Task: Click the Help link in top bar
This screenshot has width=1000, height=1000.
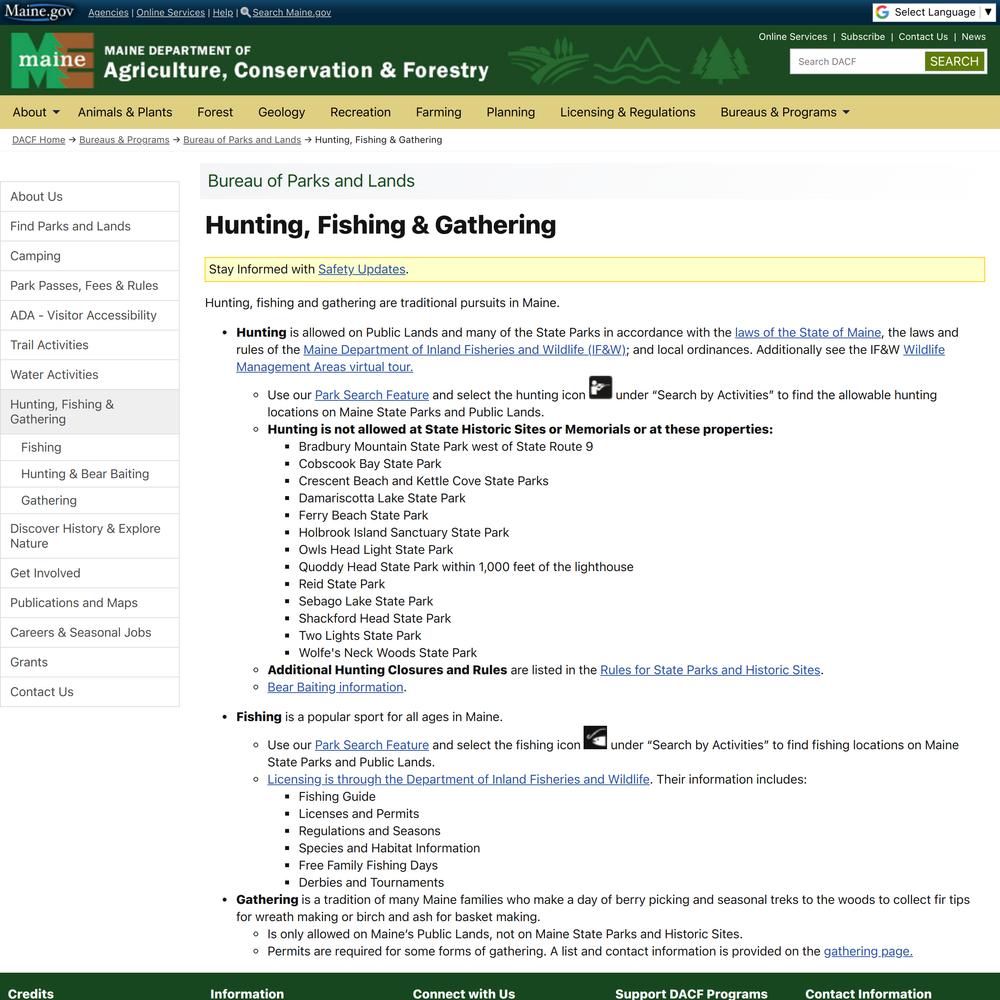Action: click(223, 12)
